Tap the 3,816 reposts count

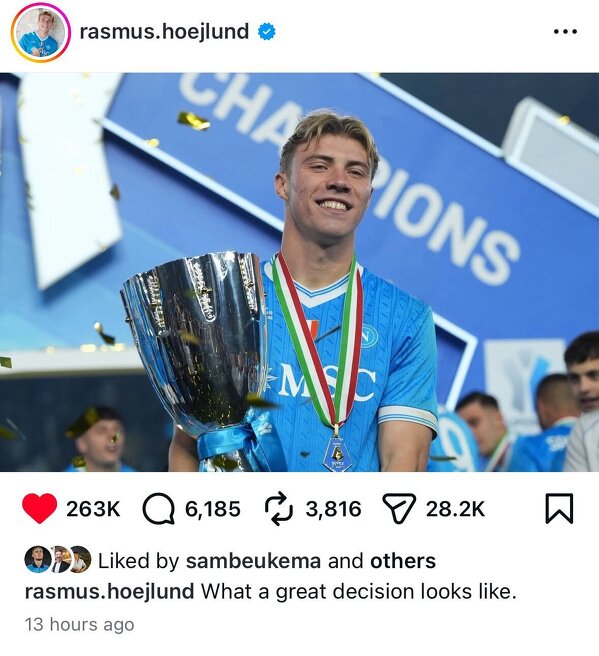tap(333, 509)
